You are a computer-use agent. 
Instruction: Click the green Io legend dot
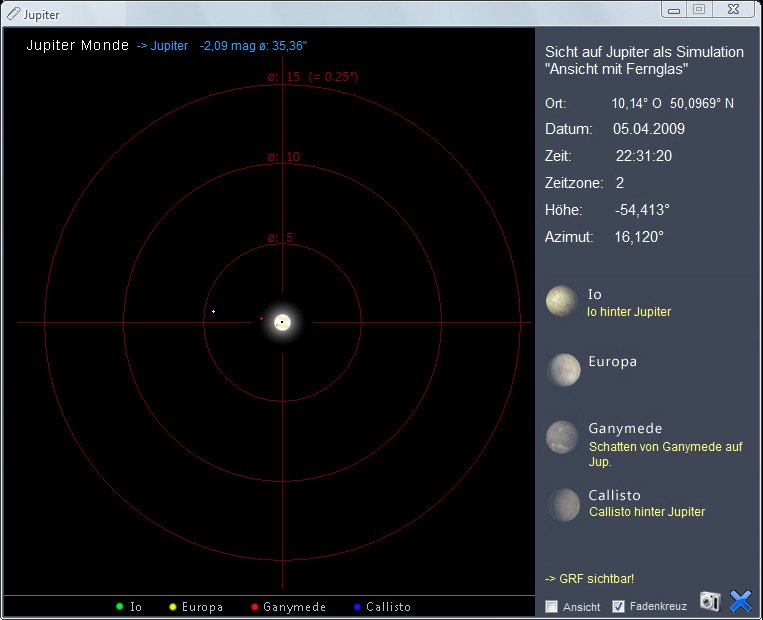[119, 607]
